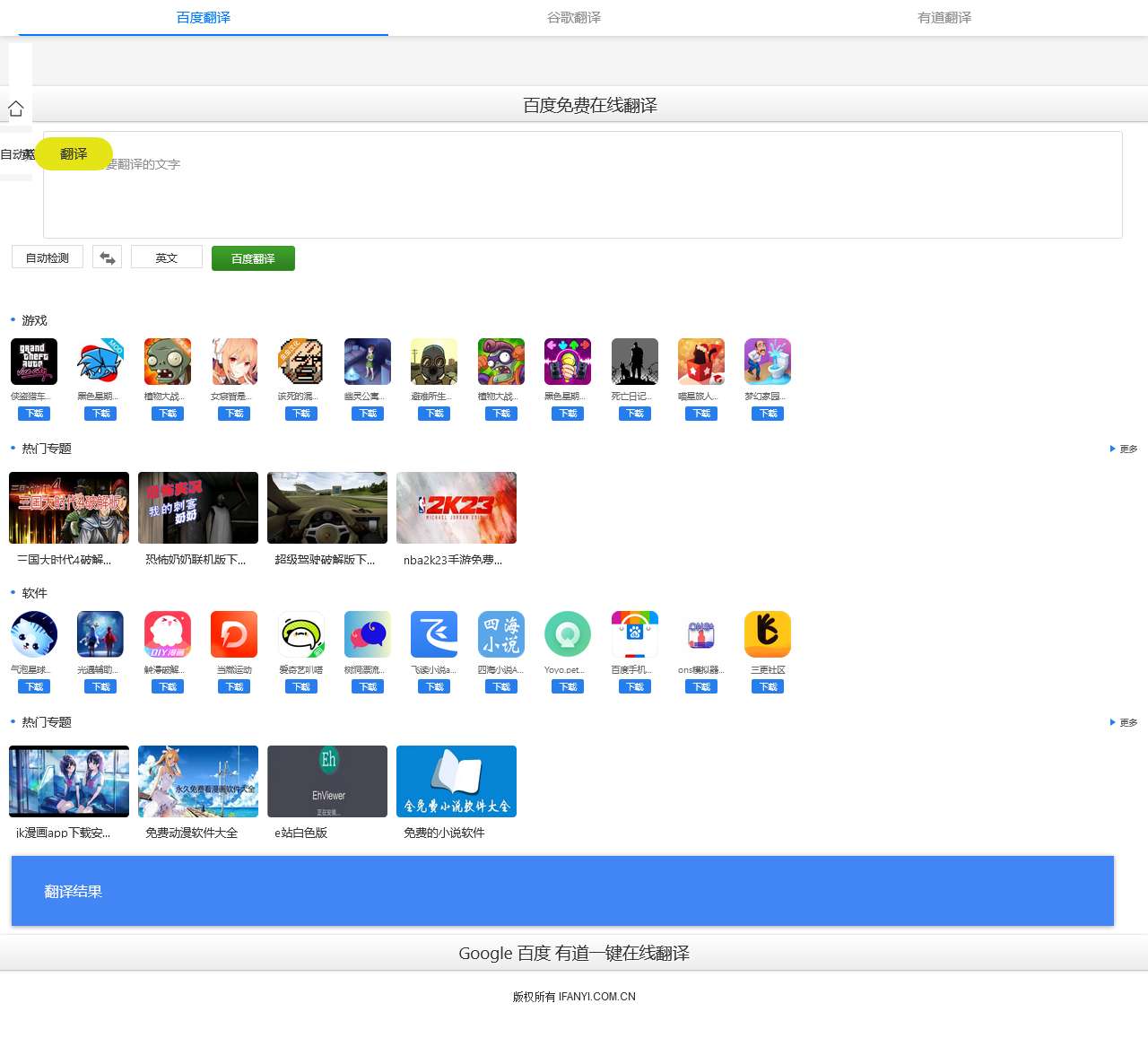Viewport: 1148px width, 1047px height.
Task: Open the 自动检测 source language dropdown
Action: click(x=48, y=257)
